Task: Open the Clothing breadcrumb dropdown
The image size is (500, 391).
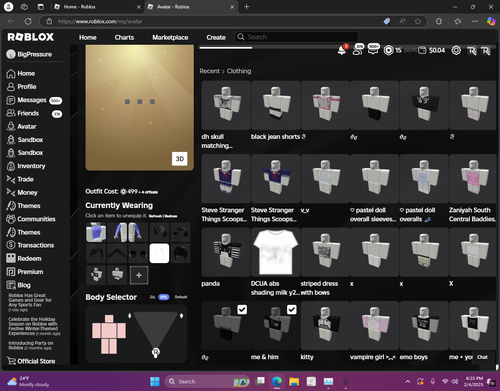Action: 239,71
